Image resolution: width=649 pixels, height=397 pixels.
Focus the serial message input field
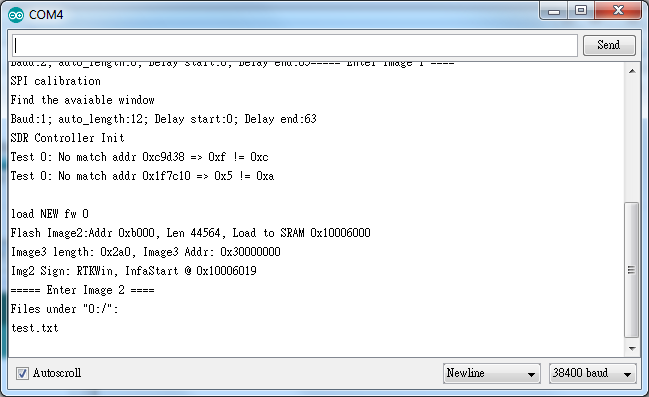point(295,46)
